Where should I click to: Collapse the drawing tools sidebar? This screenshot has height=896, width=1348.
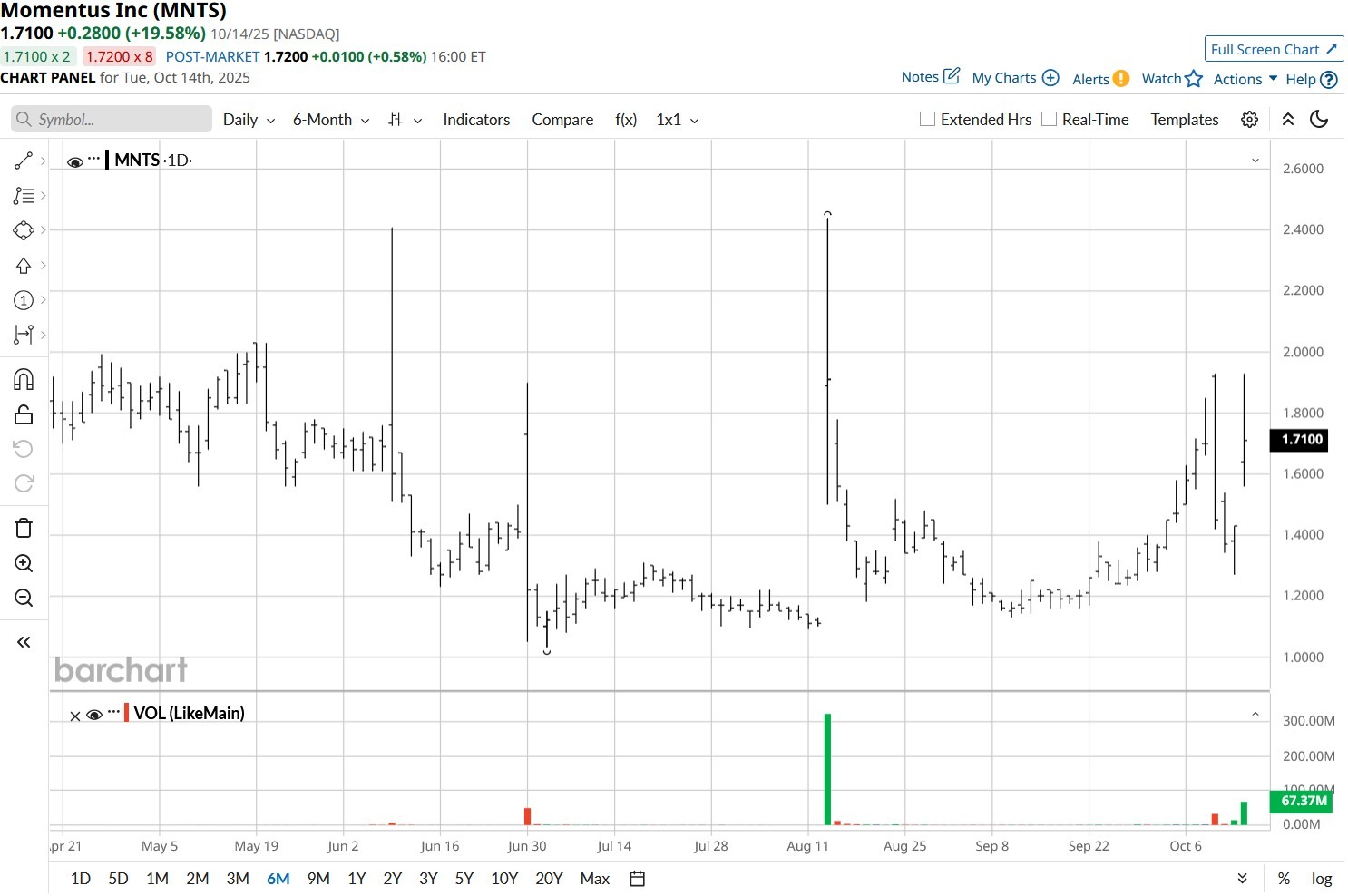coord(24,642)
